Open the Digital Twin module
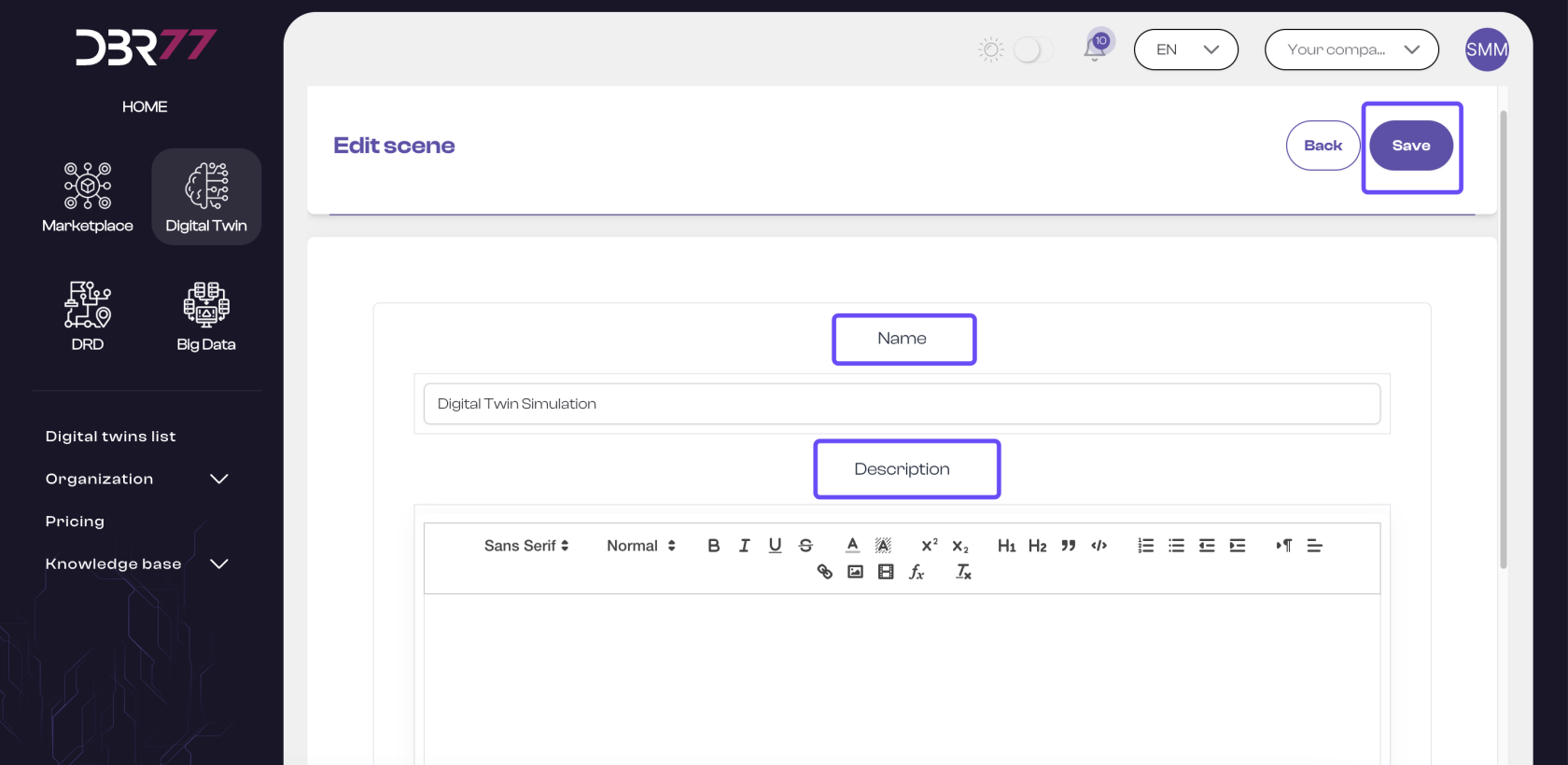This screenshot has height=765, width=1568. click(206, 197)
